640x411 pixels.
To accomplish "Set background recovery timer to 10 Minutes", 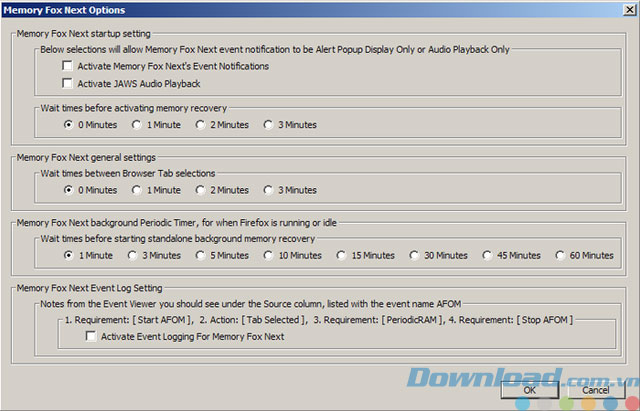I will pos(268,255).
